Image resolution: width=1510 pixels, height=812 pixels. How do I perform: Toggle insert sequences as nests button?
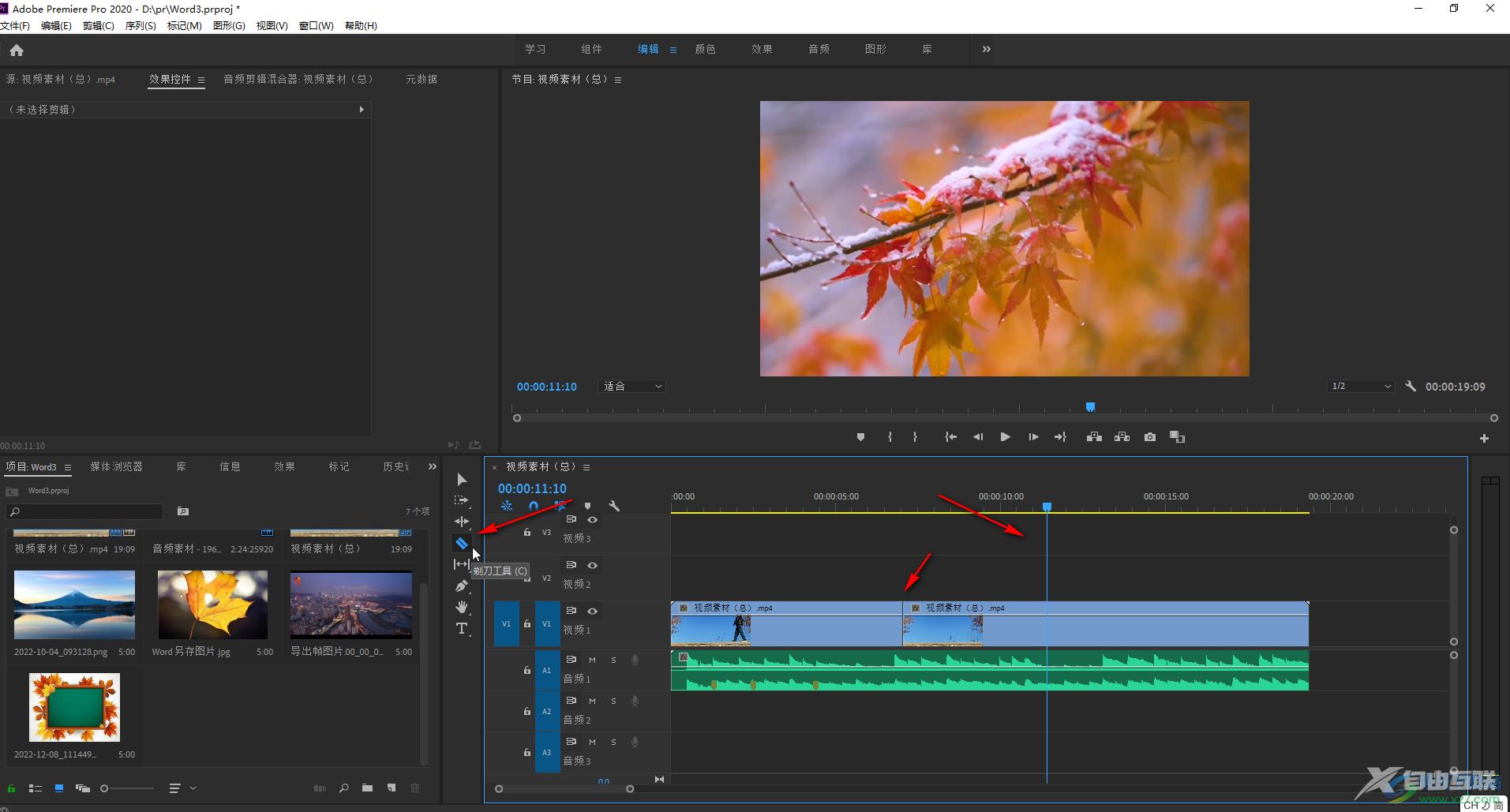(507, 507)
